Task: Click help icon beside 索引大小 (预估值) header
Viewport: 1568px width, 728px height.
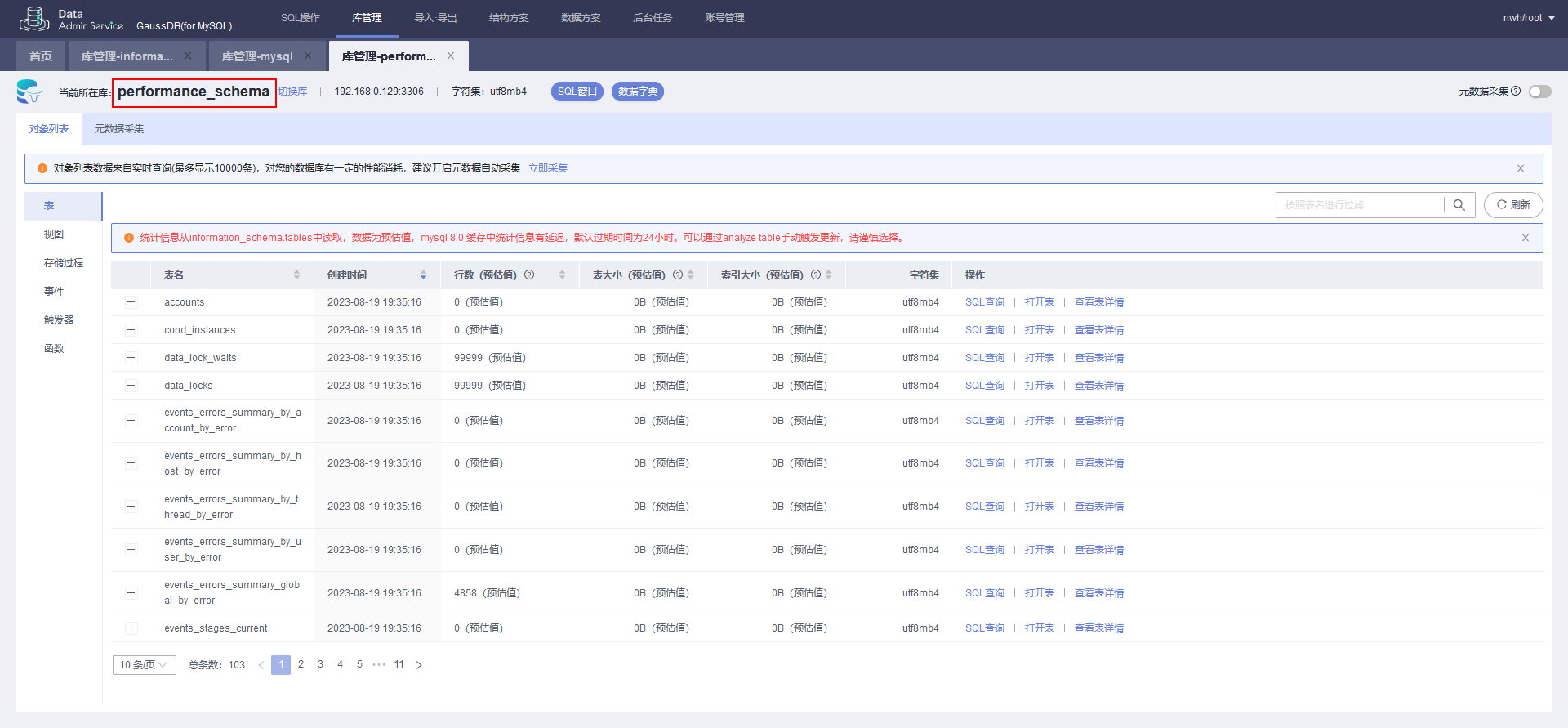Action: click(x=816, y=275)
